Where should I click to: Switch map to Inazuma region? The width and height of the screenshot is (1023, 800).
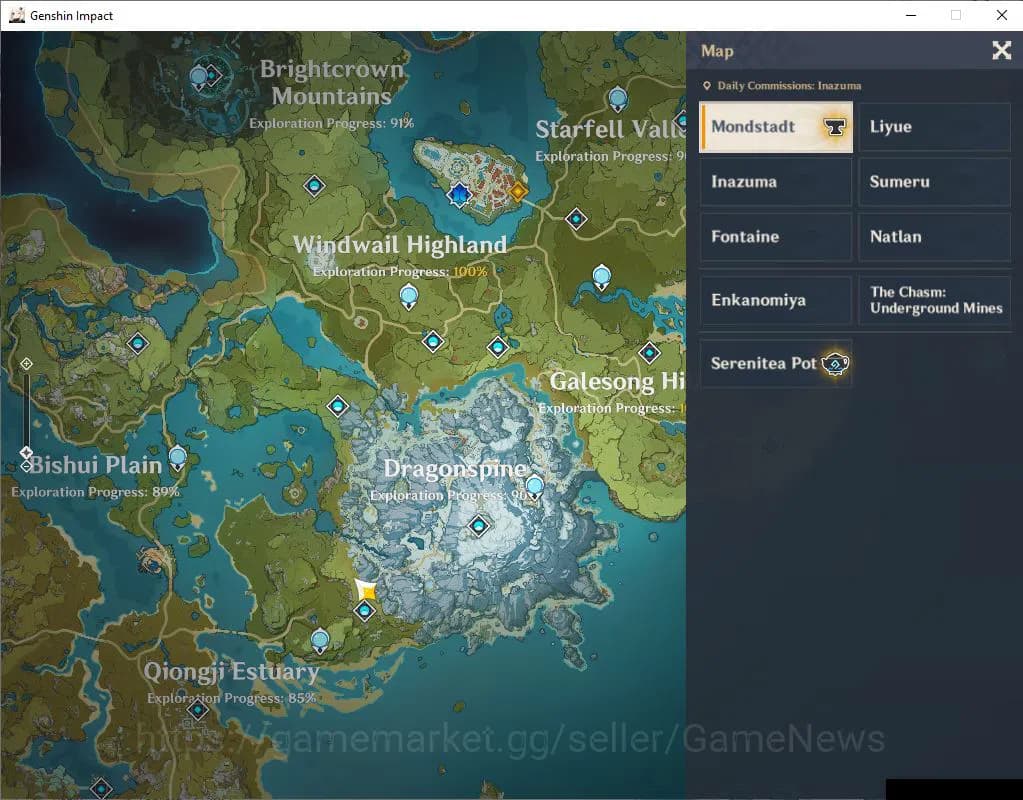tap(775, 182)
